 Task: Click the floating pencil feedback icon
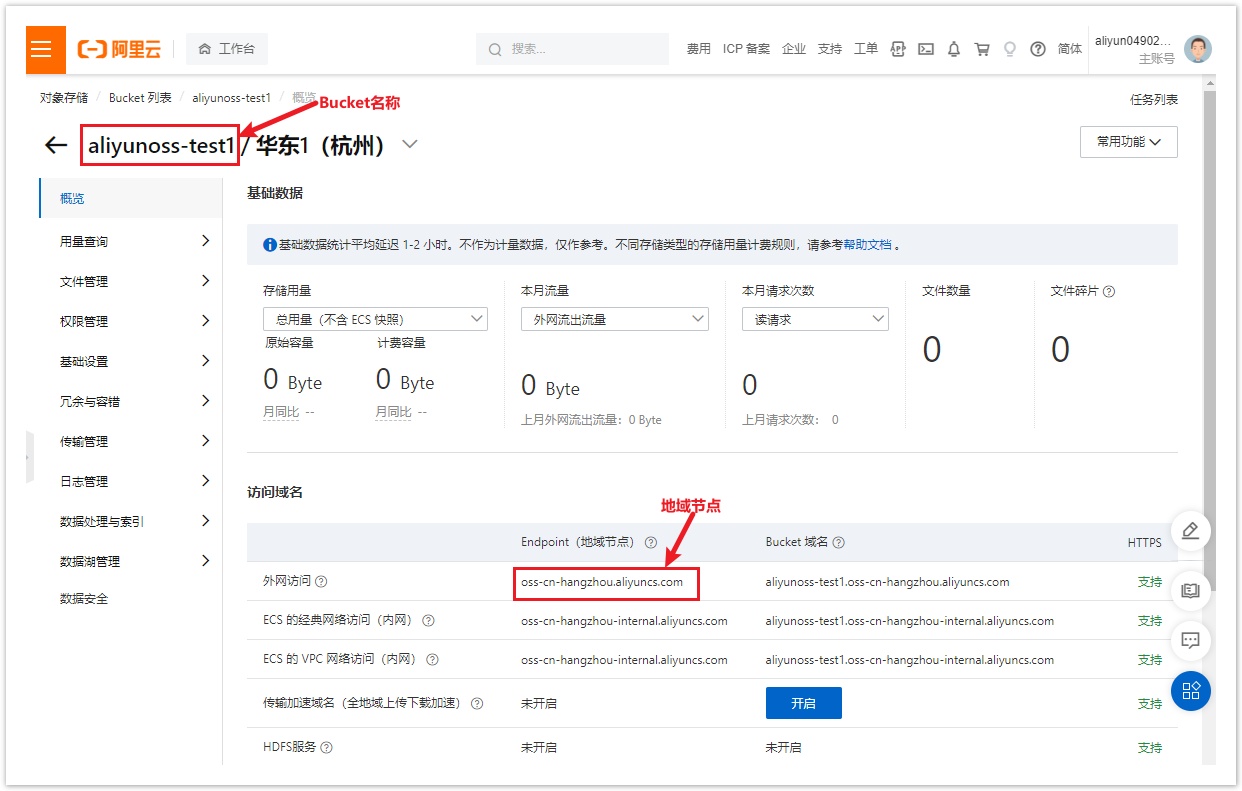coord(1190,531)
